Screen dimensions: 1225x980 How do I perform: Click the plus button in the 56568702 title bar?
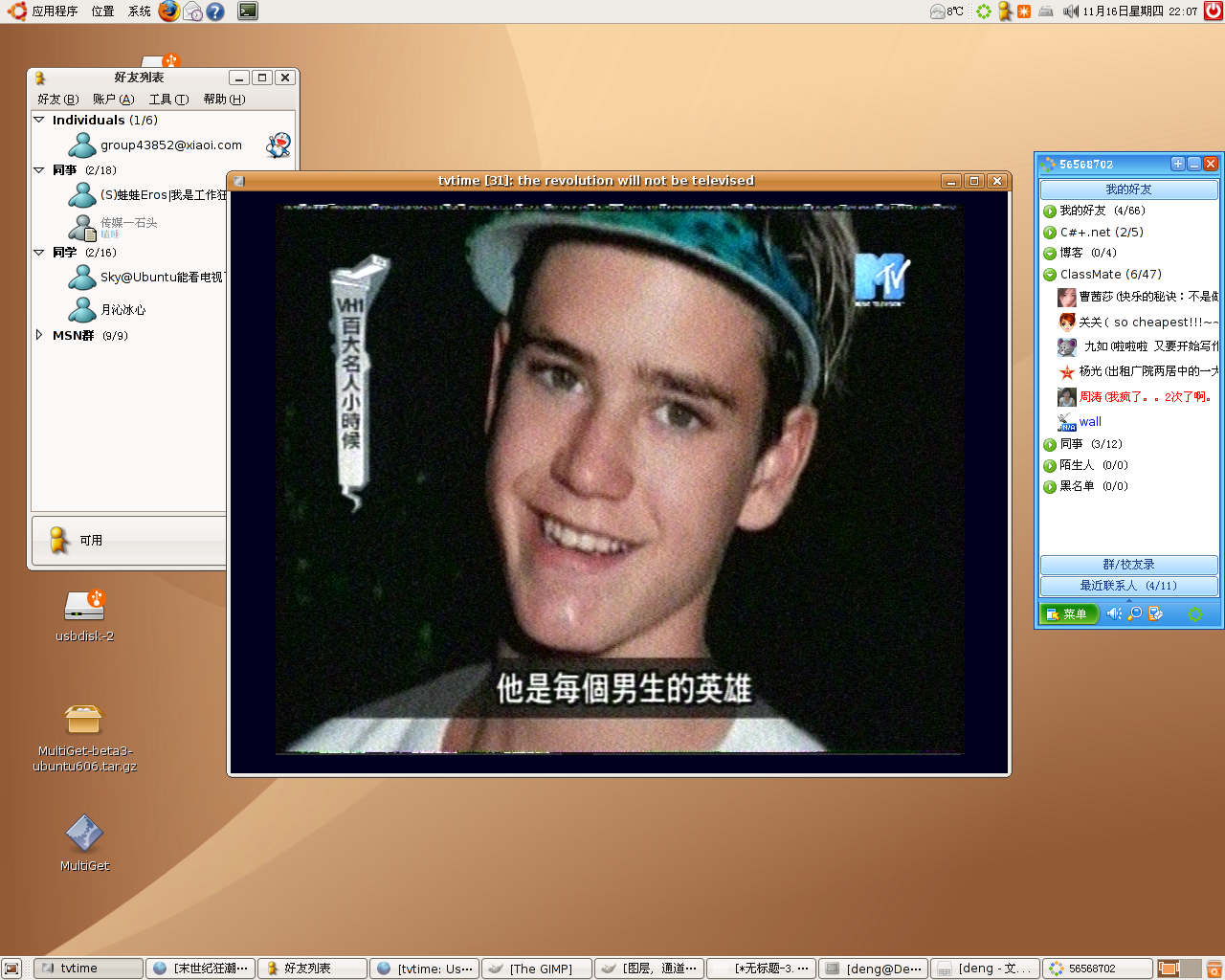(x=1178, y=164)
